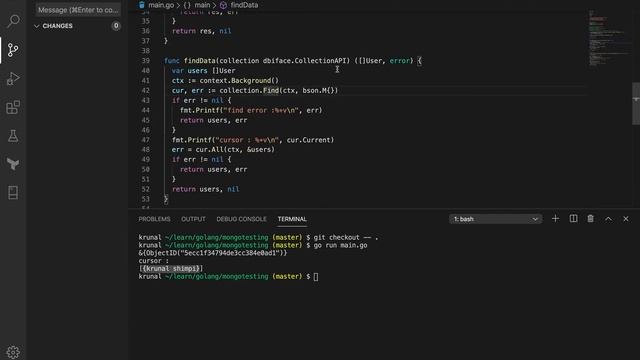Click line number 39 in gutter
640x360 pixels.
point(146,61)
